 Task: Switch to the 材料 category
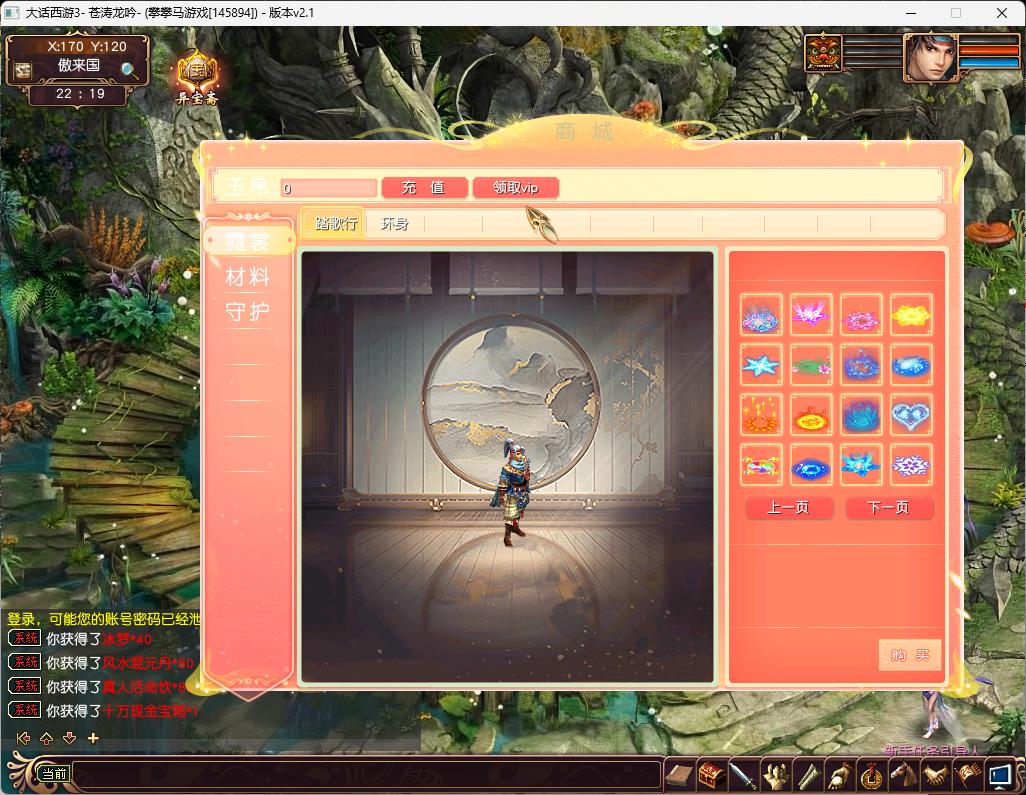tap(248, 277)
